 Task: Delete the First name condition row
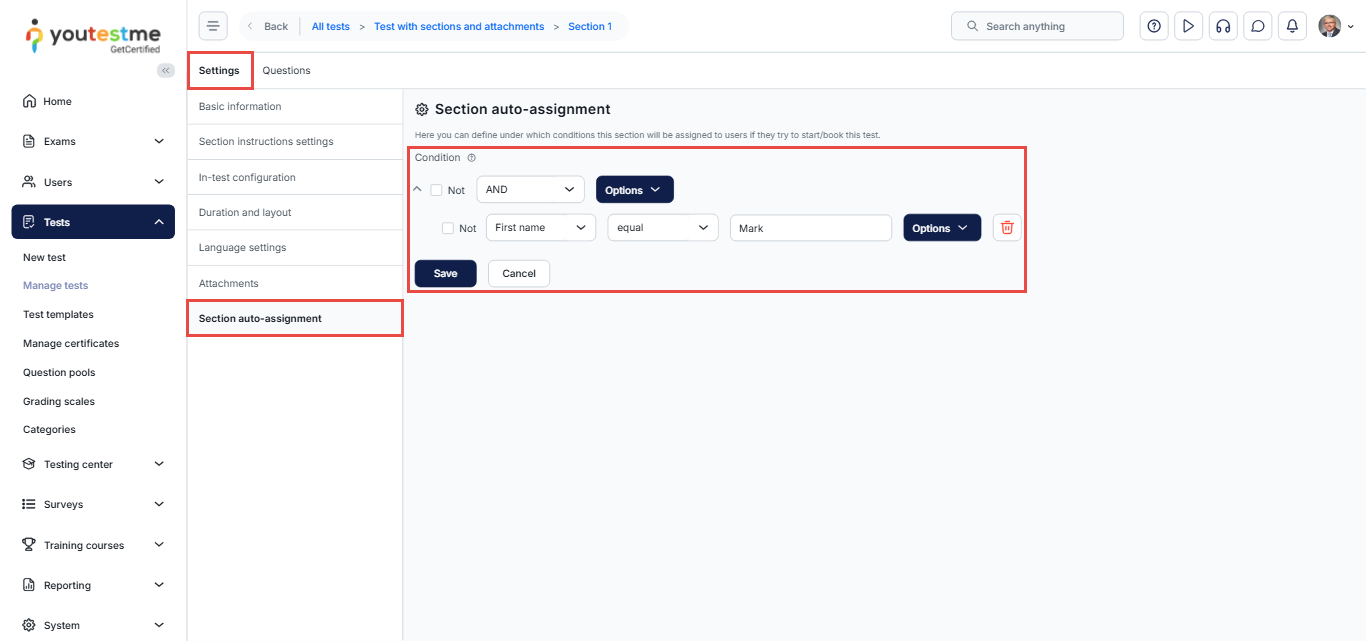tap(1007, 228)
